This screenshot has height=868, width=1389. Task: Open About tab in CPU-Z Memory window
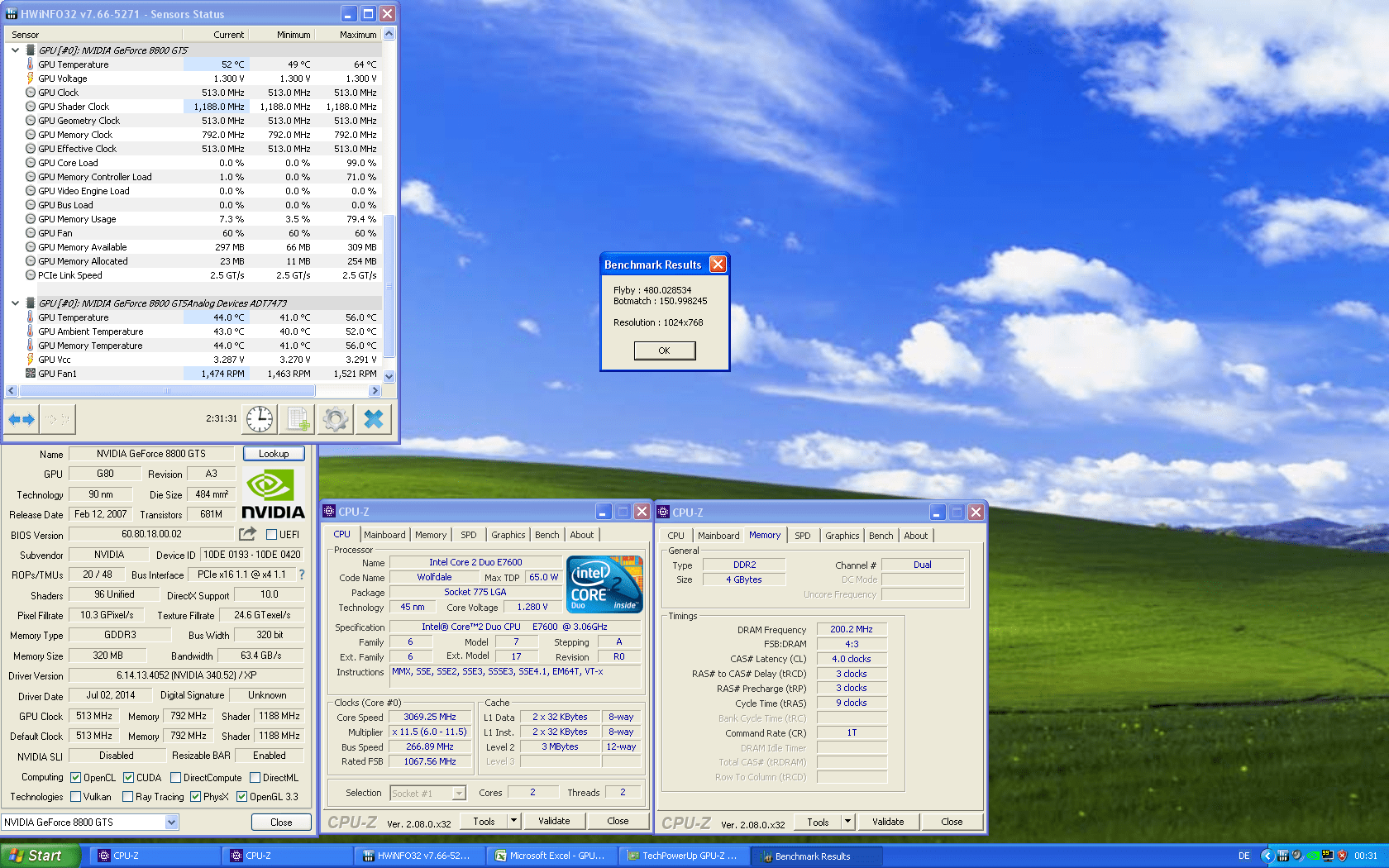coord(916,536)
